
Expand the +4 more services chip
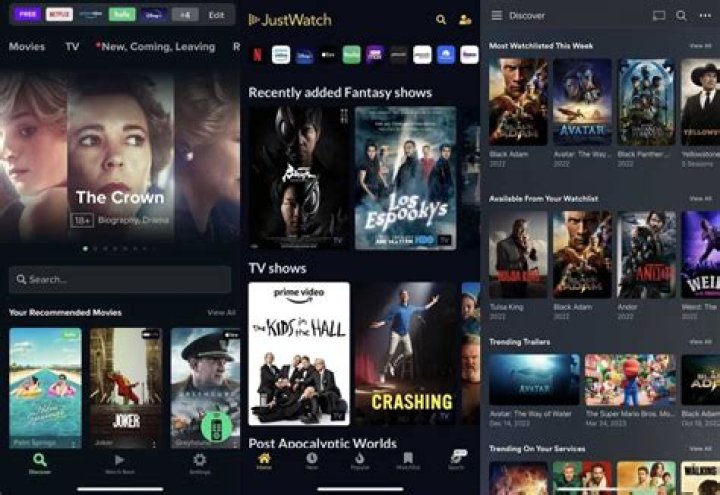[x=184, y=15]
